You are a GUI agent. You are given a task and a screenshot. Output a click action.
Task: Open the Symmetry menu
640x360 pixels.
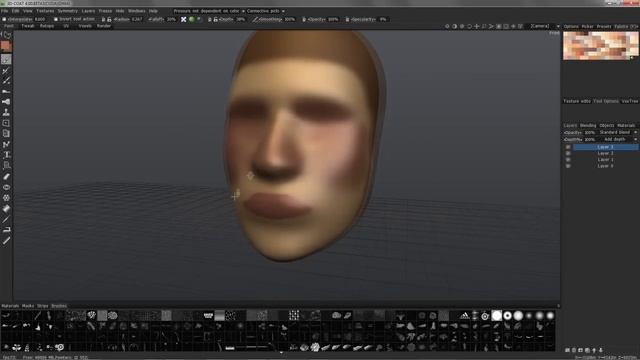coord(67,11)
